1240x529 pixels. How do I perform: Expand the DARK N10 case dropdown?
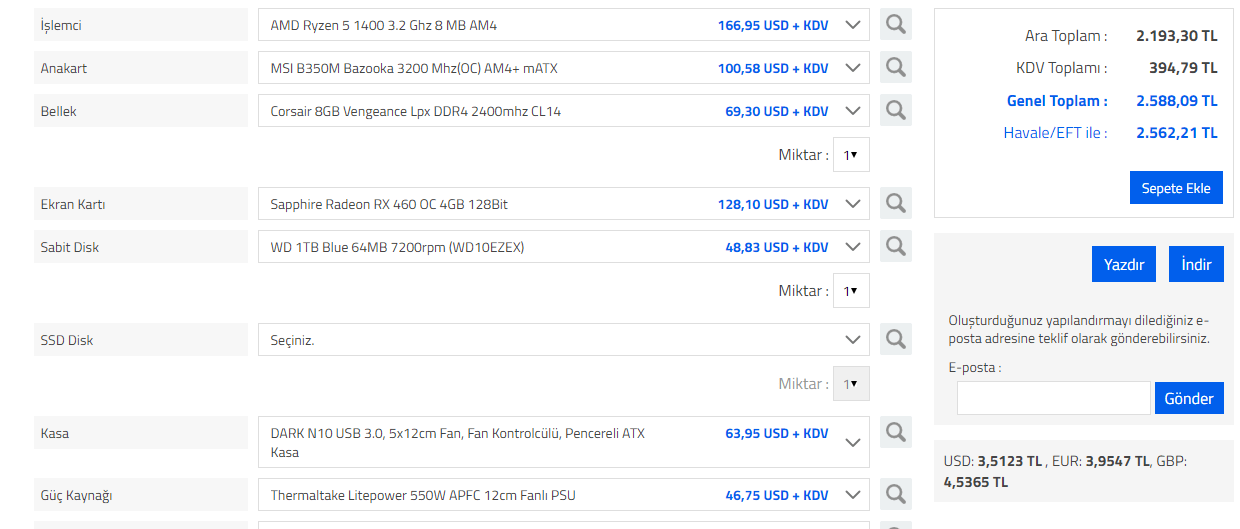564,442
